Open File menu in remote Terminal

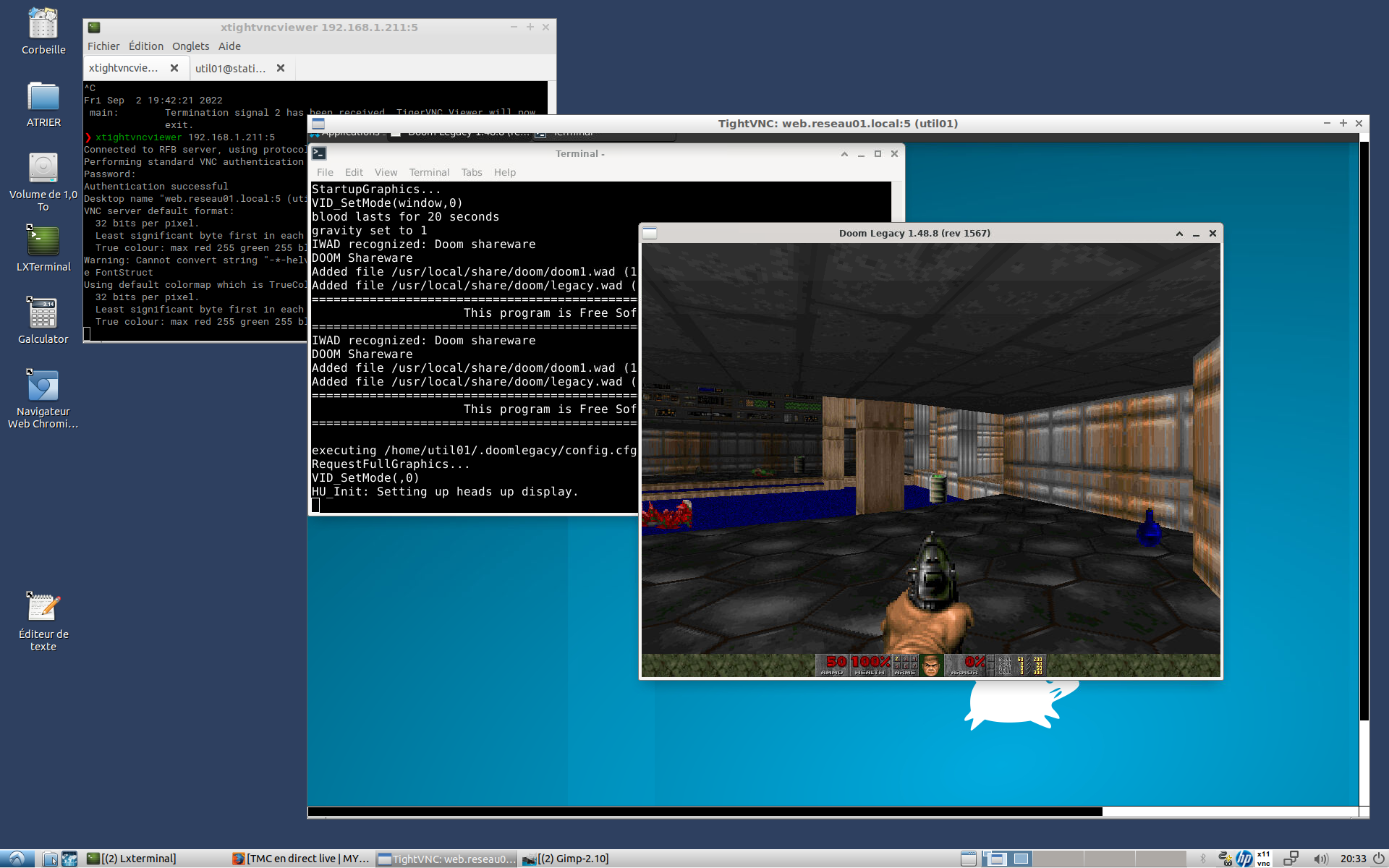click(x=325, y=172)
